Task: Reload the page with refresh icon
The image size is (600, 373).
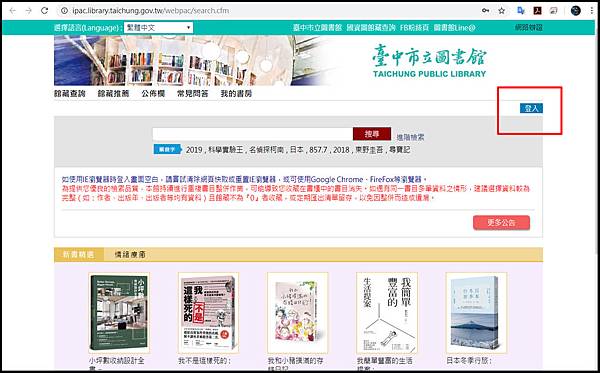Action: 45,11
